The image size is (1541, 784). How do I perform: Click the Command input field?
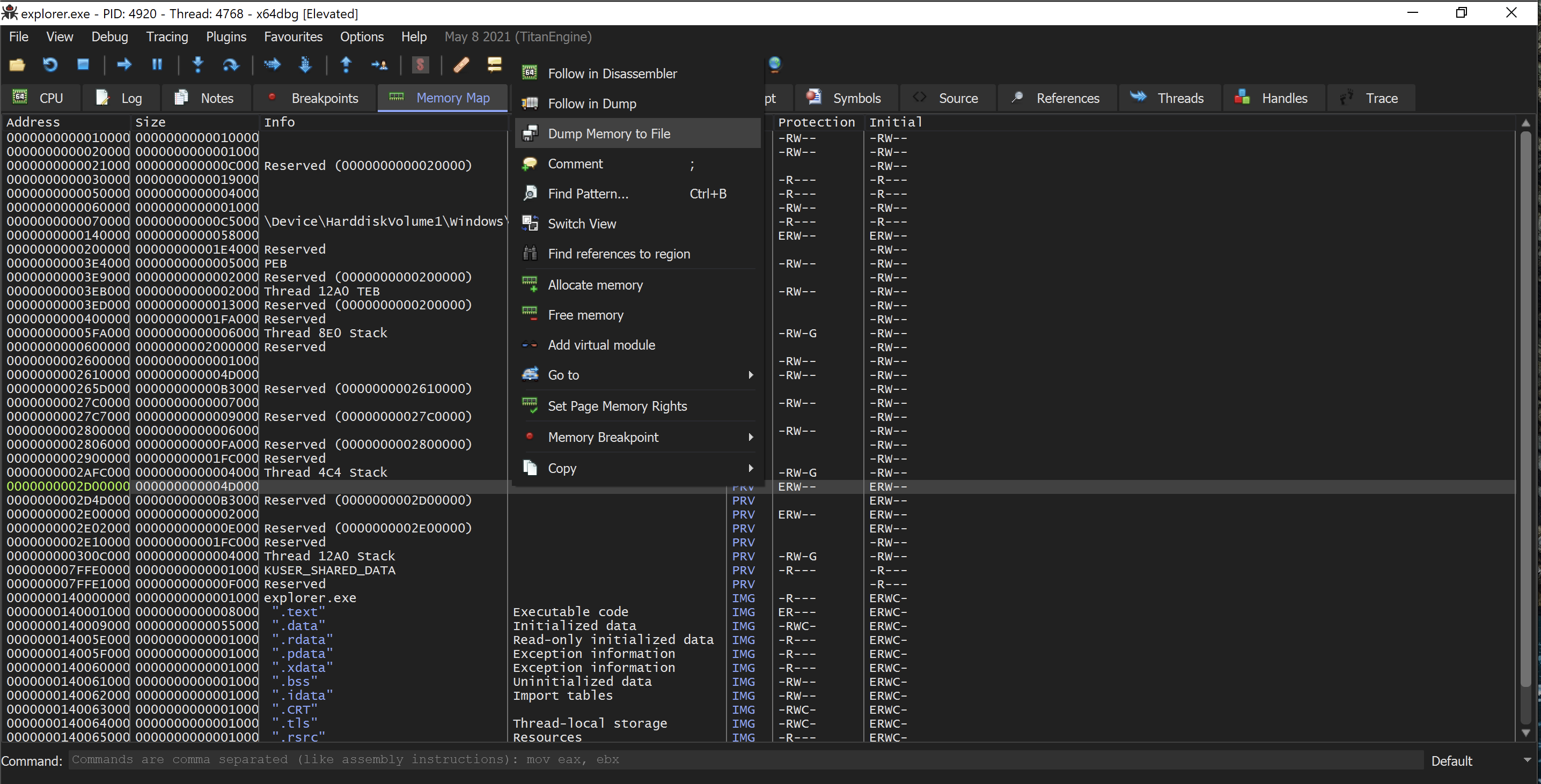pyautogui.click(x=745, y=759)
